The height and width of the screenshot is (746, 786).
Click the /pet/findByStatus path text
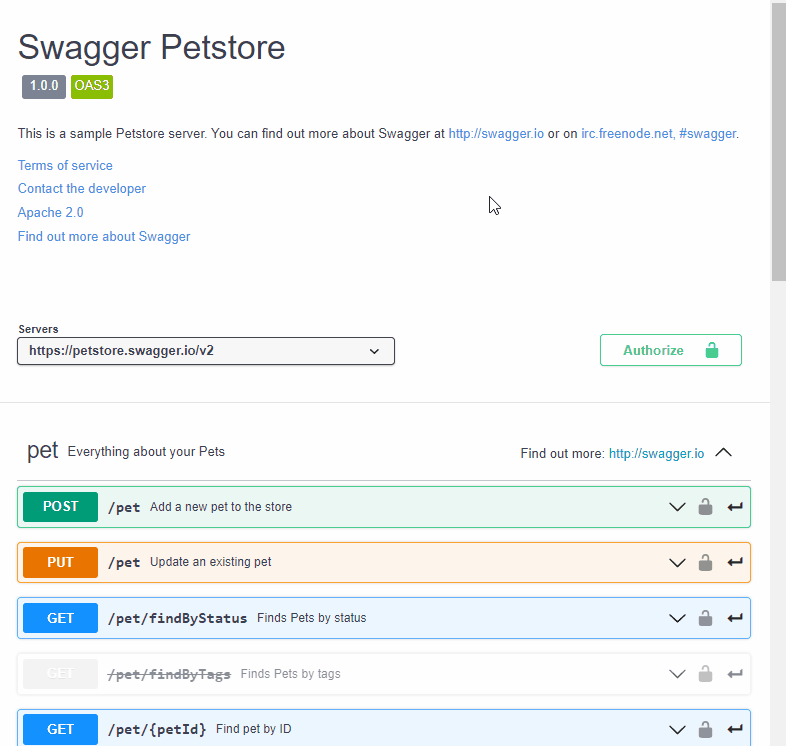click(x=177, y=618)
